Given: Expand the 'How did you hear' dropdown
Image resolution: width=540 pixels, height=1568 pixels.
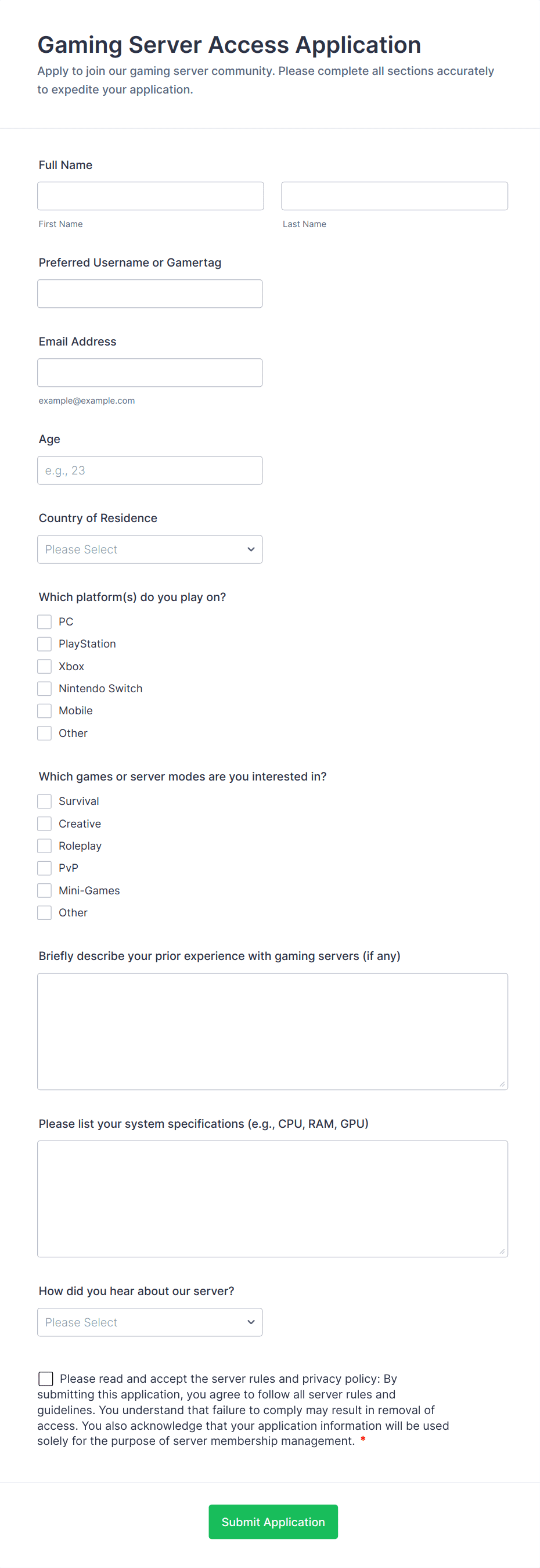Looking at the screenshot, I should tap(150, 1322).
